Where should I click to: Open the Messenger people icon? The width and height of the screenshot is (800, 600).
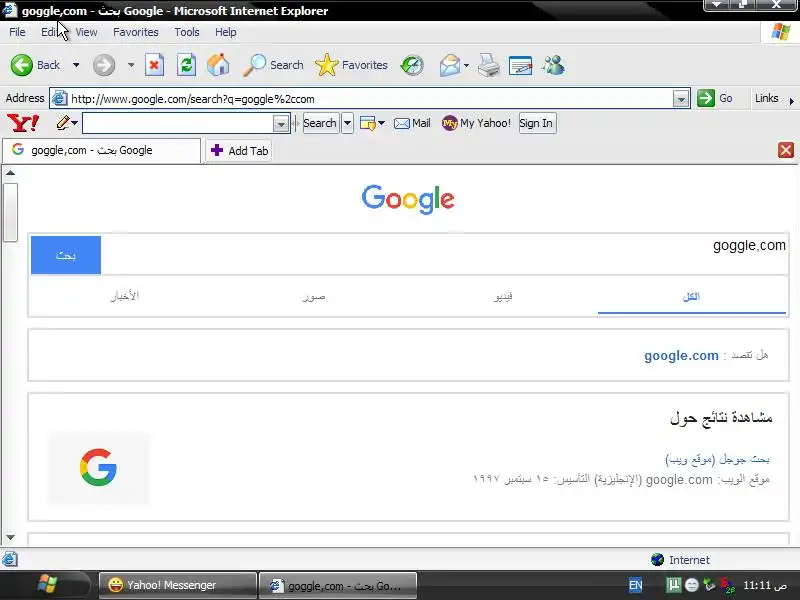point(553,65)
